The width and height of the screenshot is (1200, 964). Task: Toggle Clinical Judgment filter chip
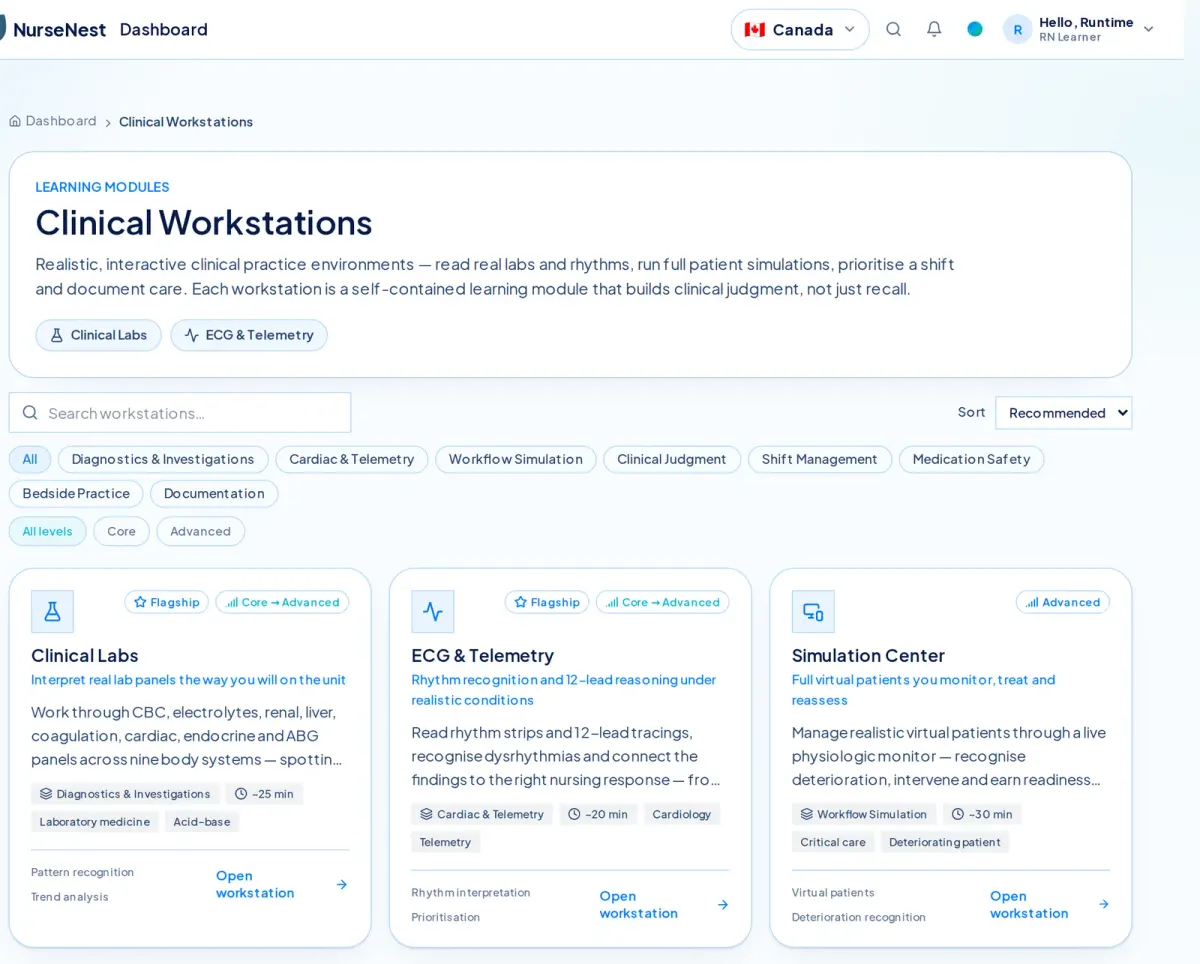pos(672,459)
